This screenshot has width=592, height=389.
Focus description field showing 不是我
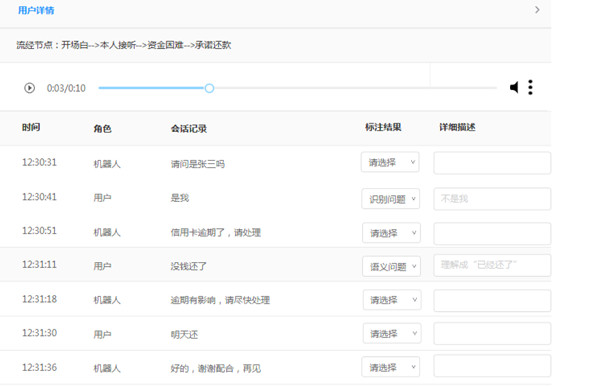click(x=492, y=199)
